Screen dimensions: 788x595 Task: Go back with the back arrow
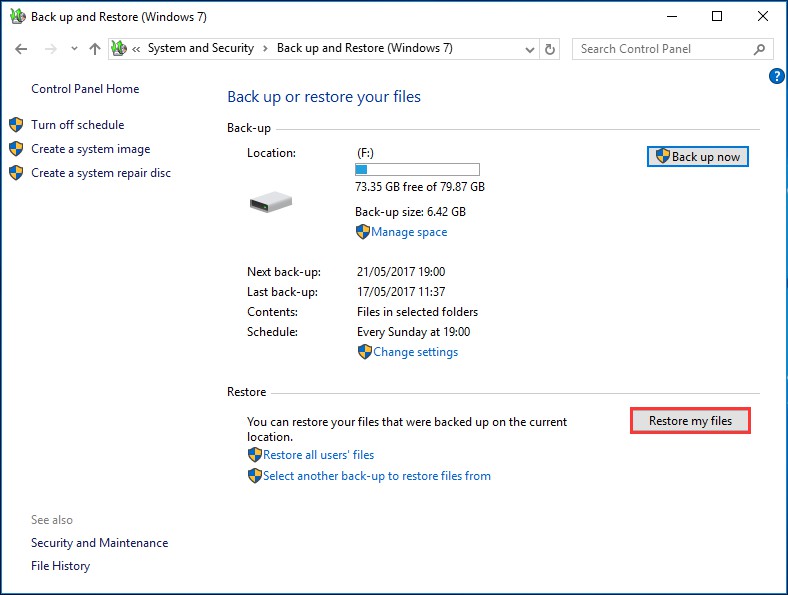[x=21, y=49]
